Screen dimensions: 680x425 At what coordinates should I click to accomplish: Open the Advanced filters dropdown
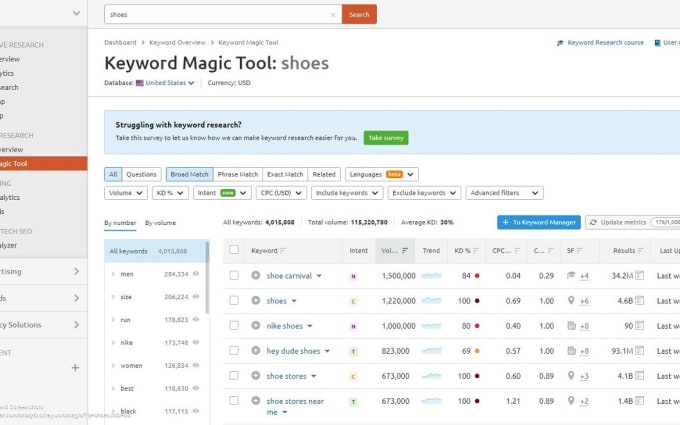(504, 193)
